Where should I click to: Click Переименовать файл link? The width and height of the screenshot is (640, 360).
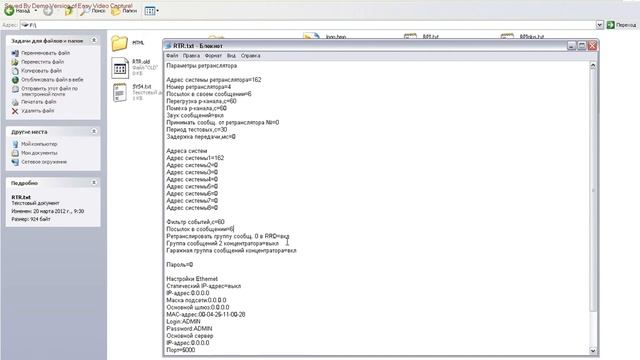pos(45,53)
